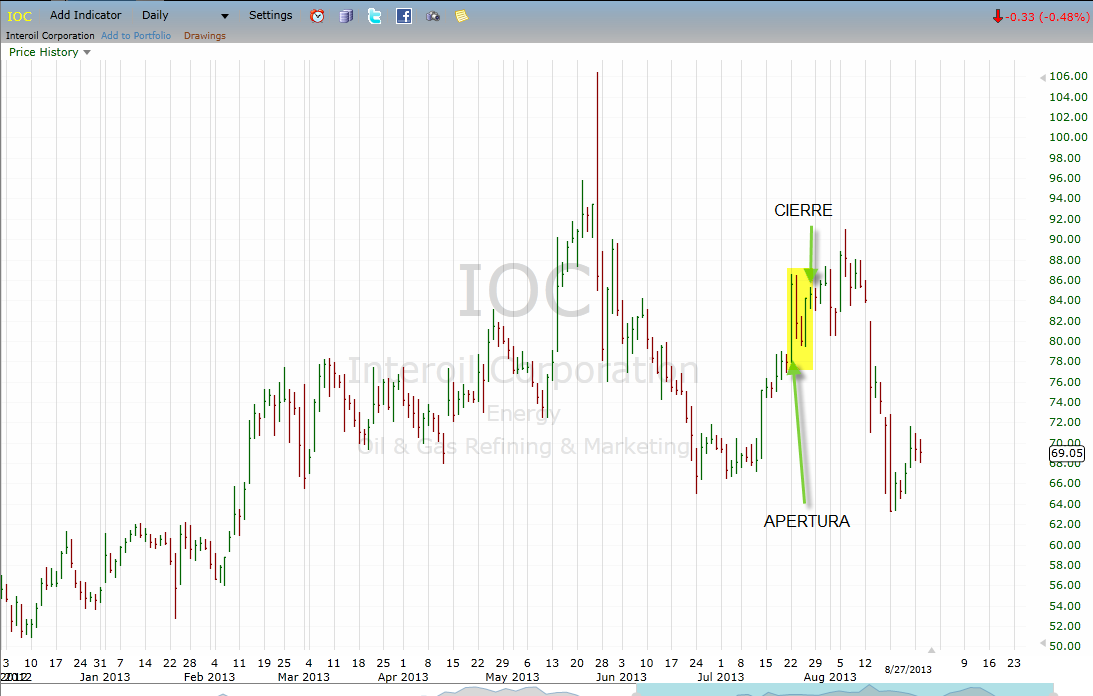Click the Add to Portfolio link
The width and height of the screenshot is (1093, 696).
click(136, 36)
